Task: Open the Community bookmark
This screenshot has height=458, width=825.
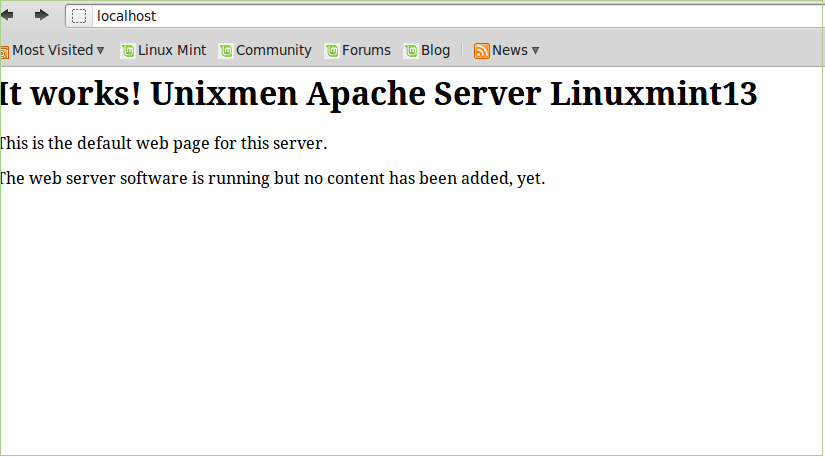Action: (266, 51)
